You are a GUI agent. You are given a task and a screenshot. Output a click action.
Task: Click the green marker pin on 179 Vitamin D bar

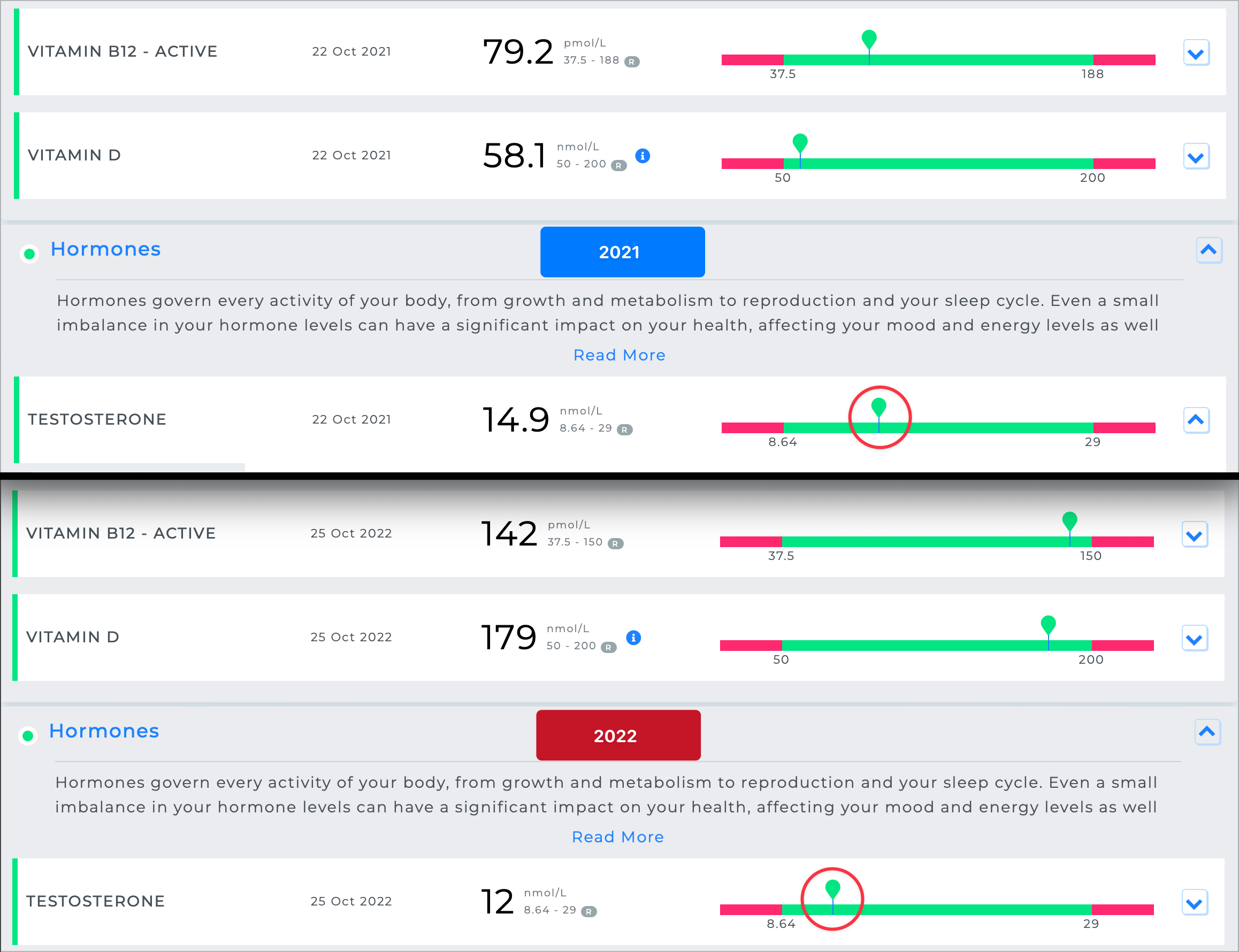tap(1048, 625)
